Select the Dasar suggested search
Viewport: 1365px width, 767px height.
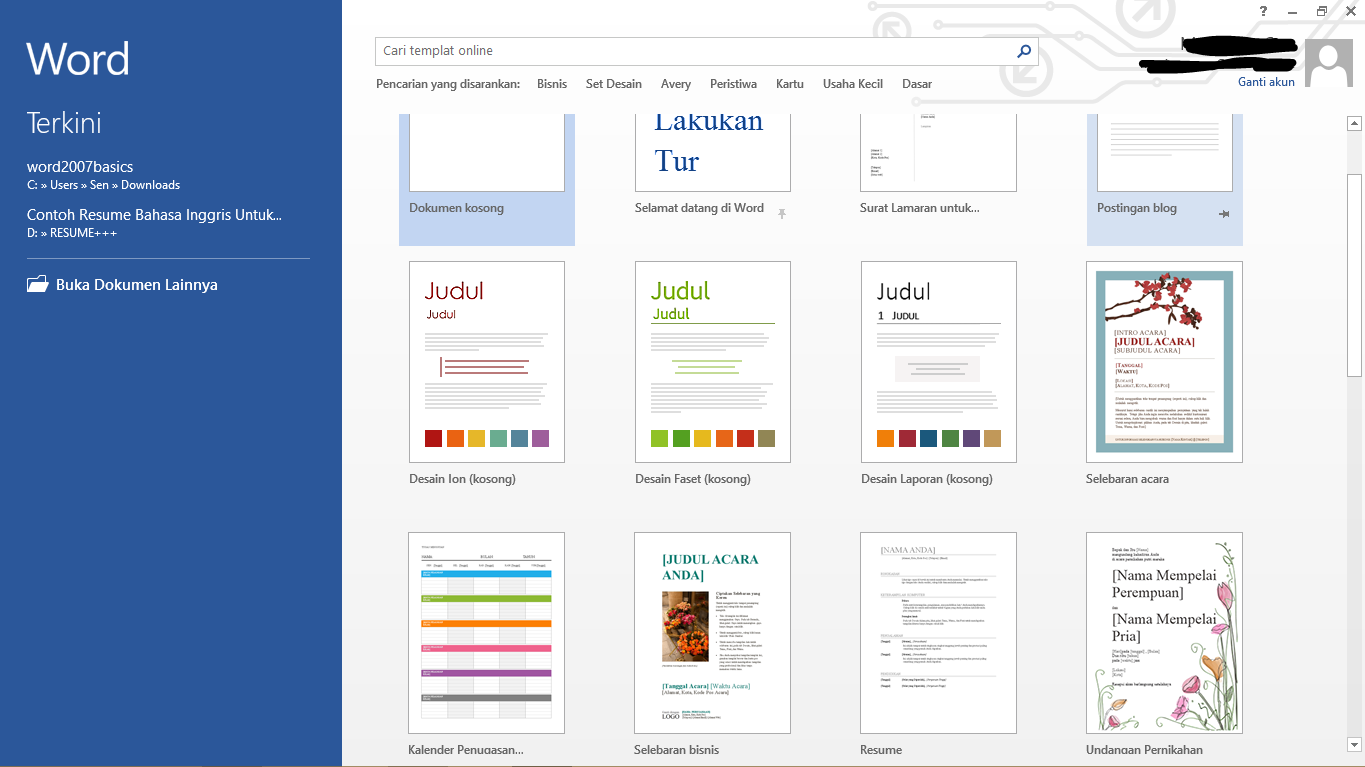coord(917,84)
